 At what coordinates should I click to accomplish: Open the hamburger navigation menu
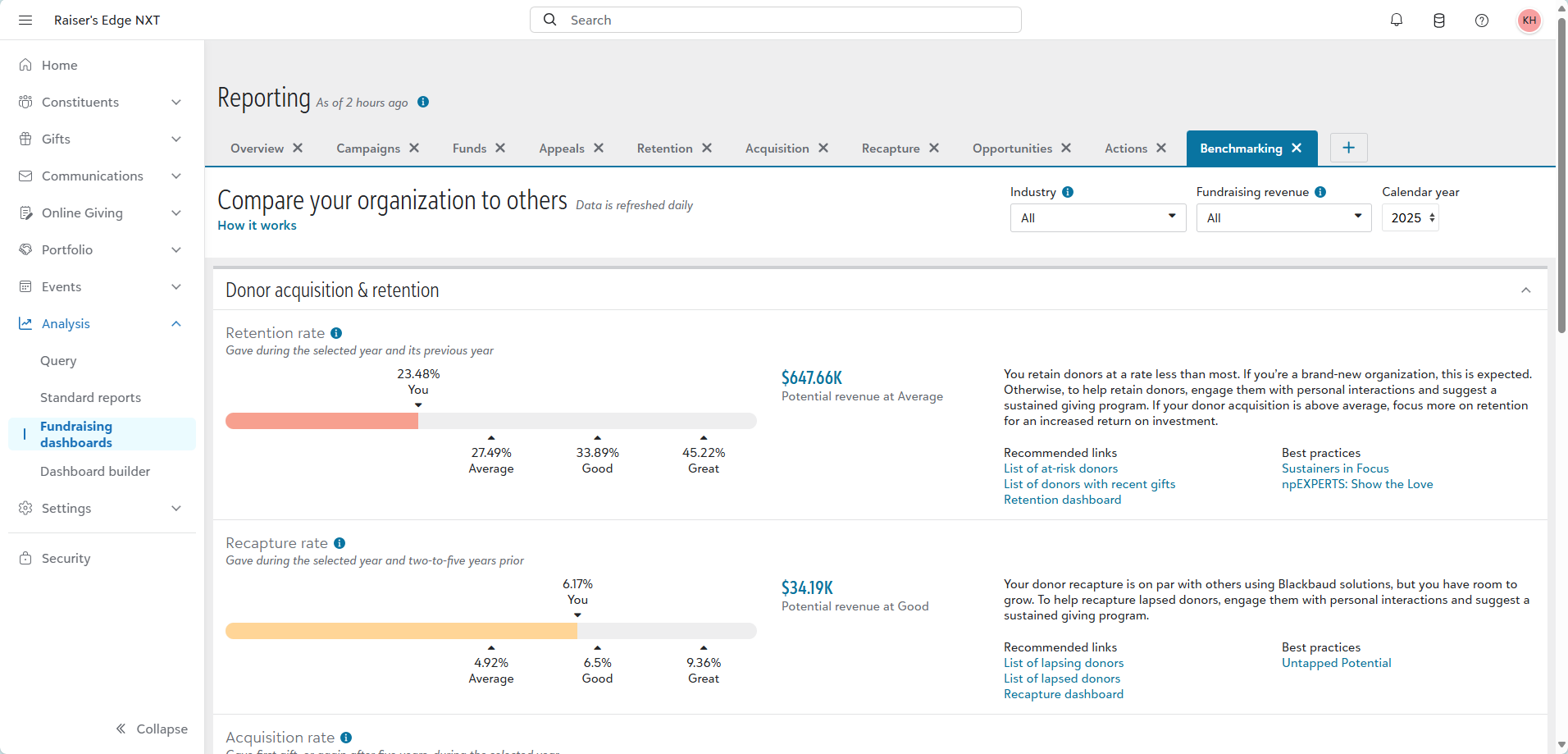(x=25, y=21)
